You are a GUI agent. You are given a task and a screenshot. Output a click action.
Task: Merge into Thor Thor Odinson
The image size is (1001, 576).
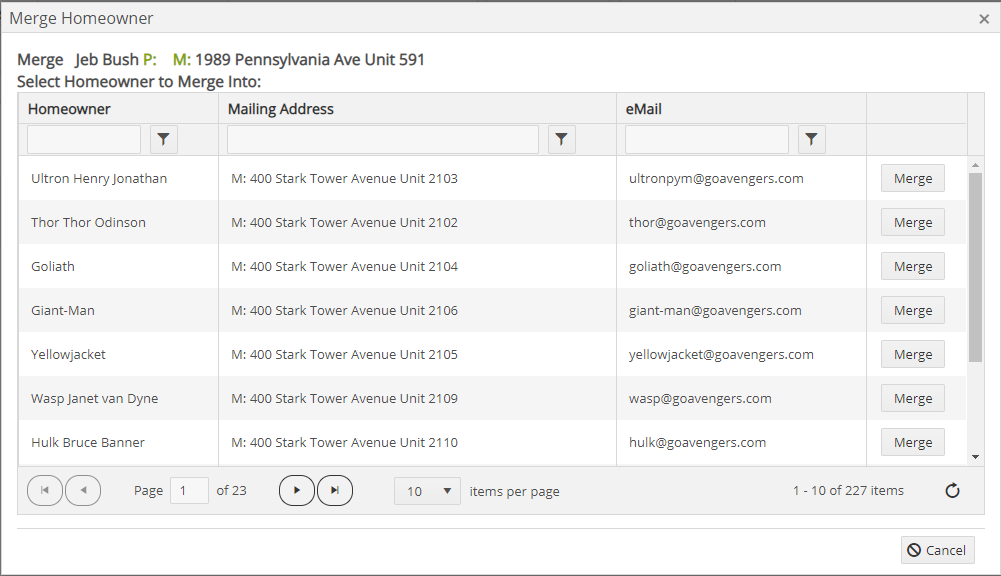coord(912,223)
